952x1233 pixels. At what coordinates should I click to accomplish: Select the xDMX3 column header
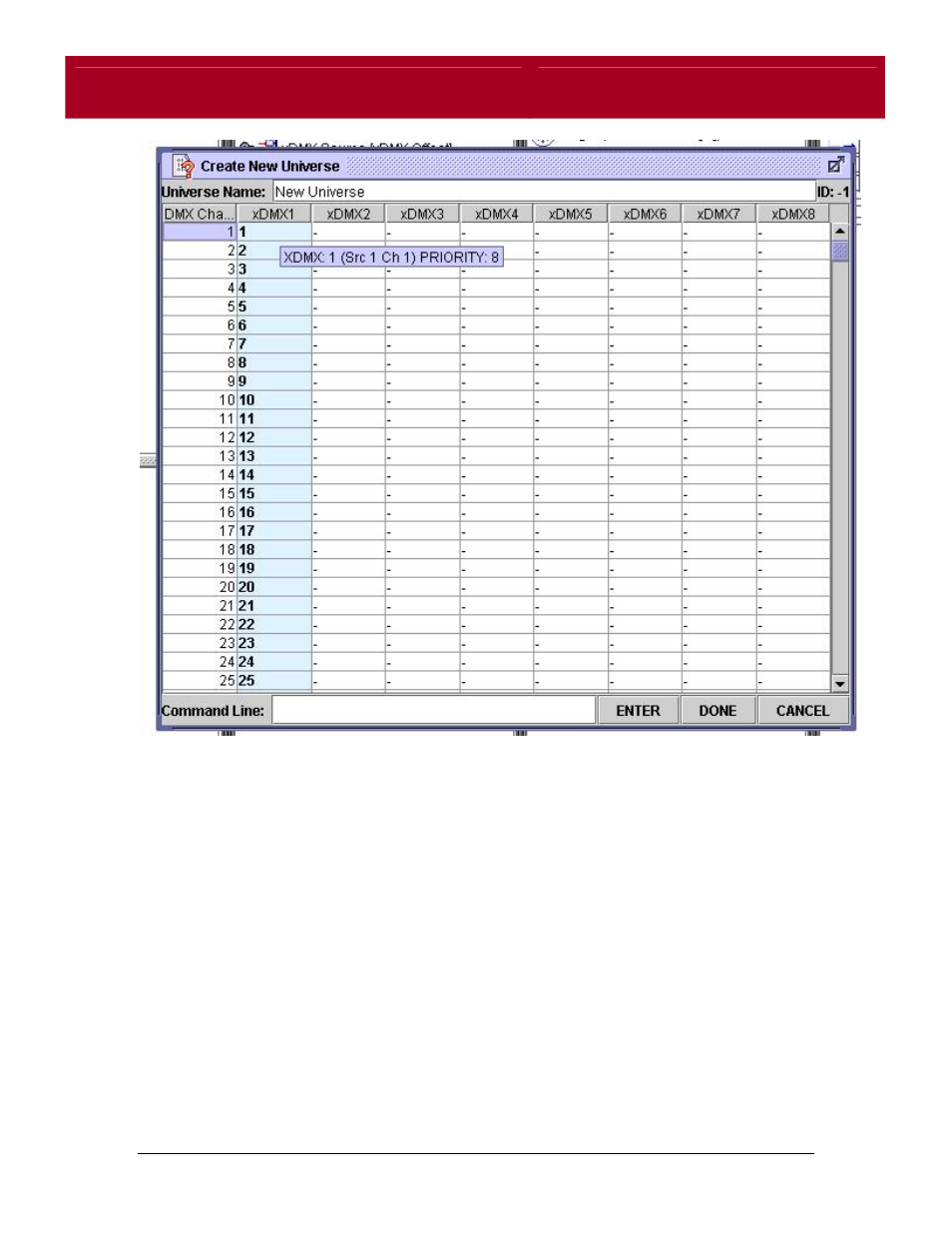[422, 214]
